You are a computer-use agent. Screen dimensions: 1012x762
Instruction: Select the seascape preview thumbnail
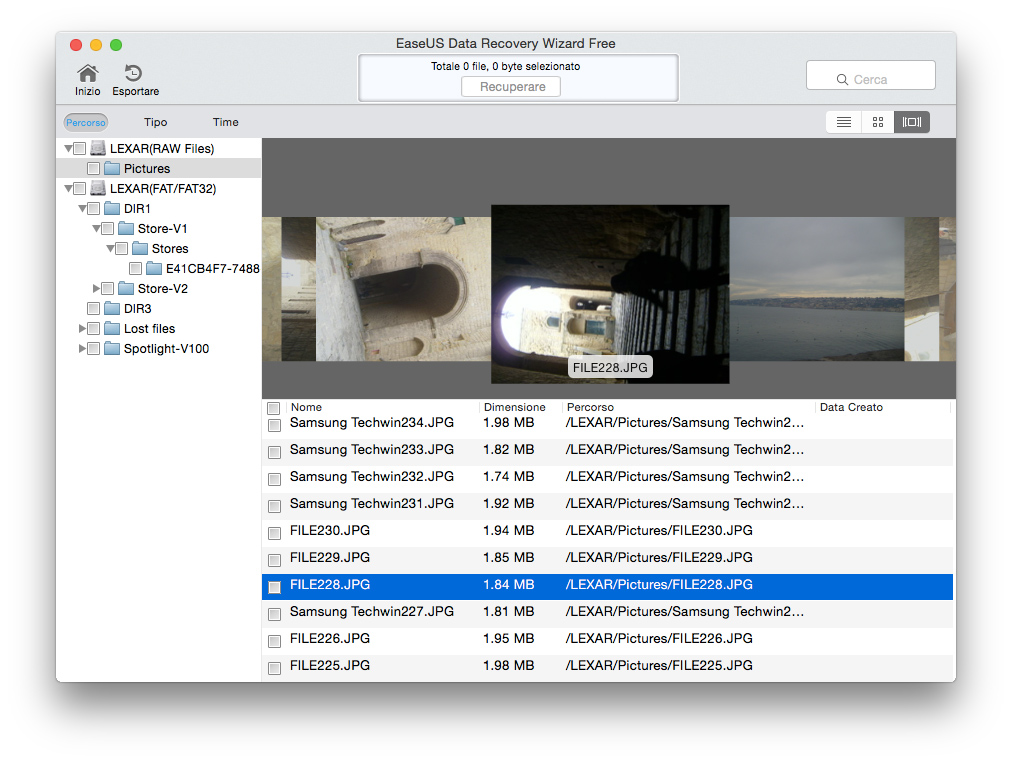tap(816, 288)
